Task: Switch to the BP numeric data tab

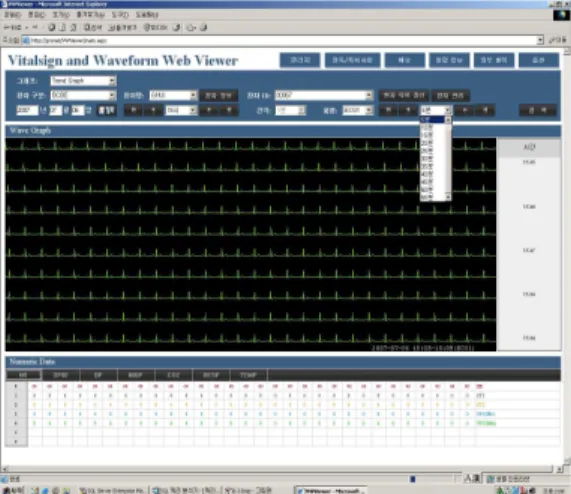Action: [98, 375]
